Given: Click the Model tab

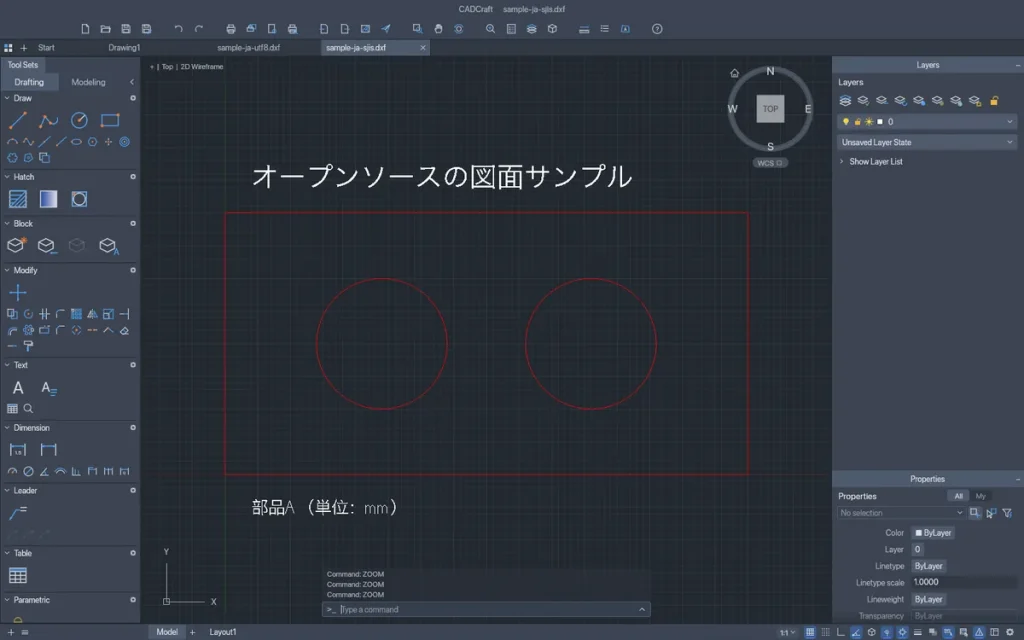Looking at the screenshot, I should point(167,632).
